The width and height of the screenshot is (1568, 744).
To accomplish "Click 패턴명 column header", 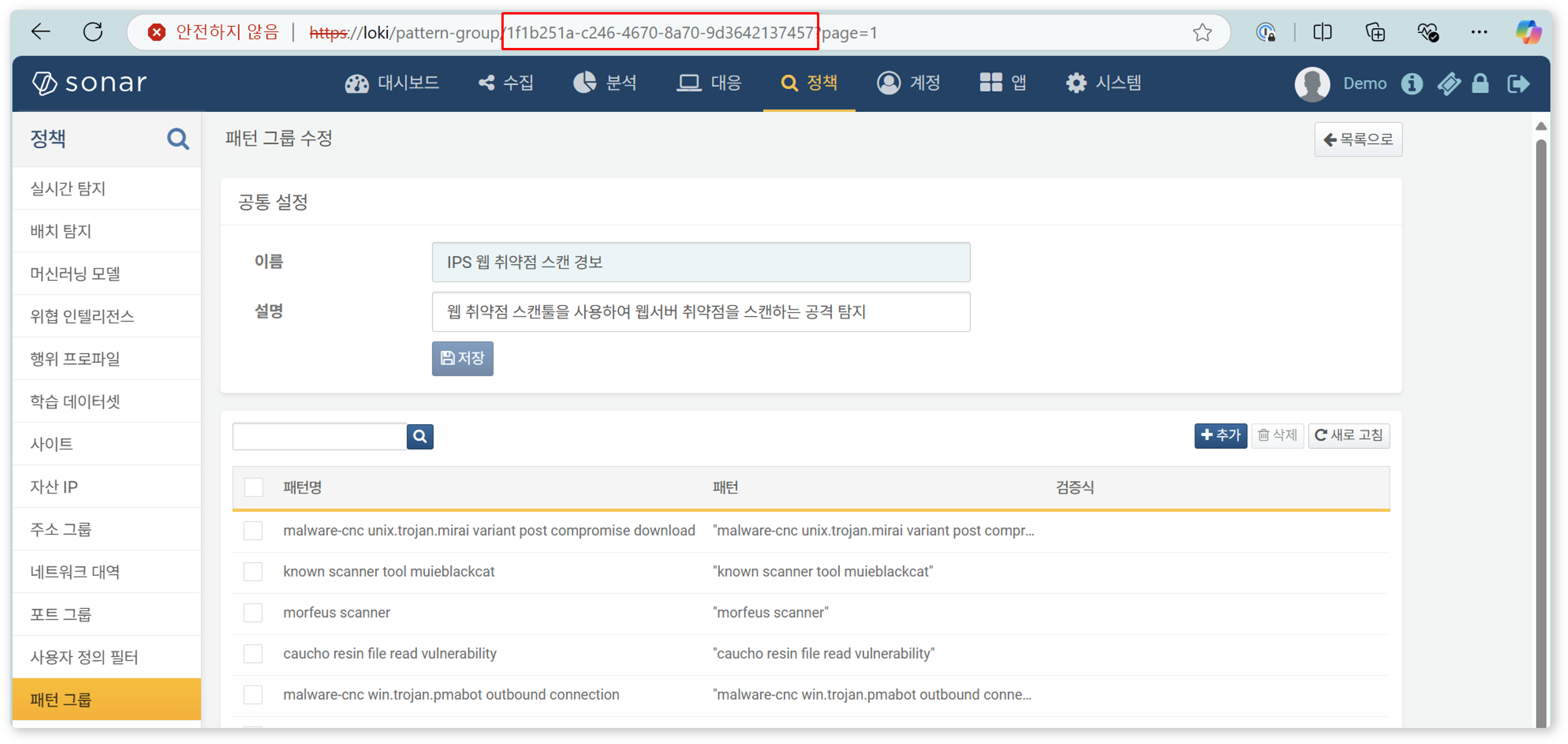I will pyautogui.click(x=303, y=488).
